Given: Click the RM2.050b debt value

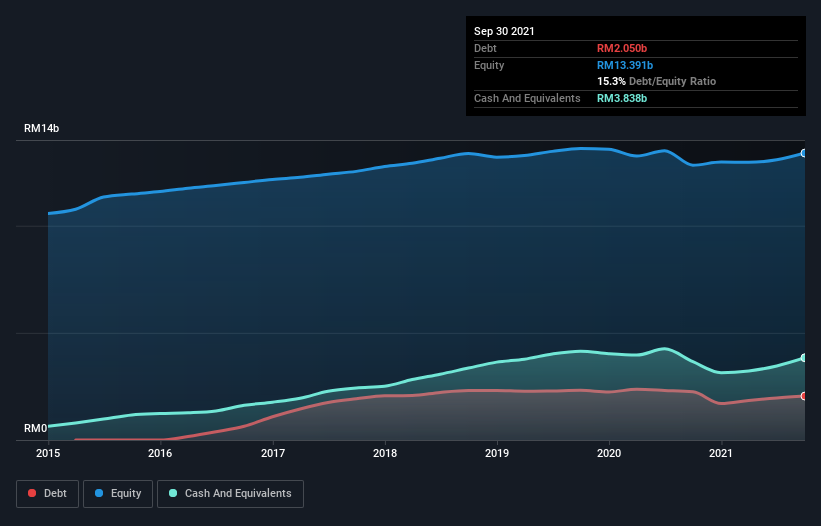Looking at the screenshot, I should coord(622,48).
